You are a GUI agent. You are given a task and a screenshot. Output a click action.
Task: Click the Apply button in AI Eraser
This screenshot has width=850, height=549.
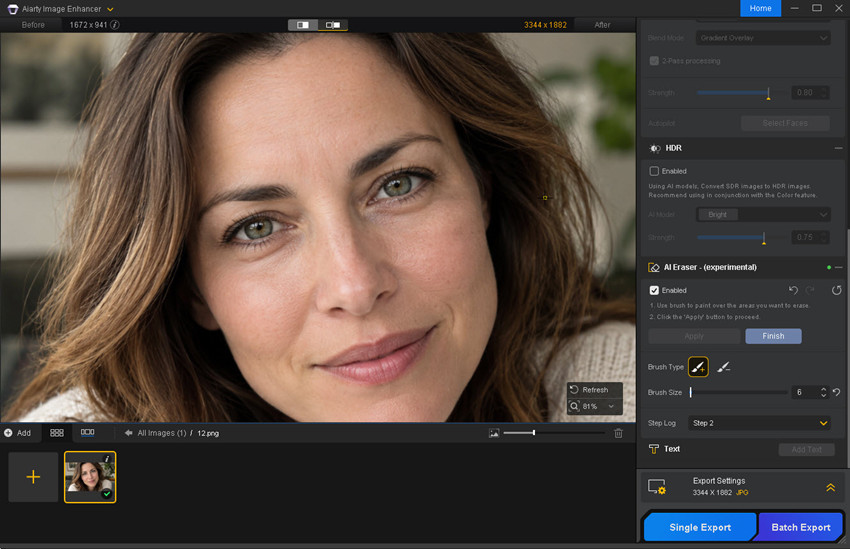(694, 336)
